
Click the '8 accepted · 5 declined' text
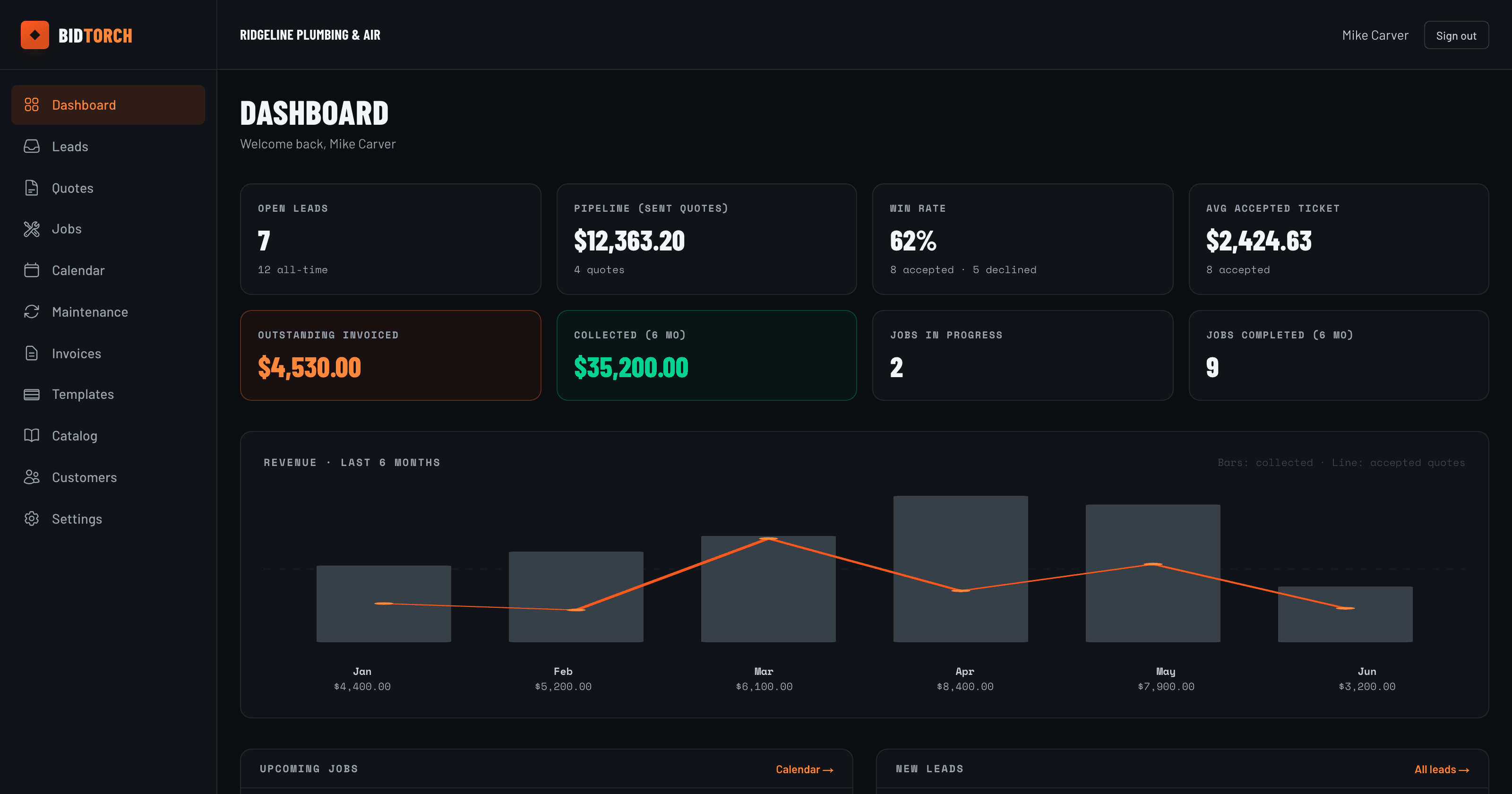coord(963,269)
